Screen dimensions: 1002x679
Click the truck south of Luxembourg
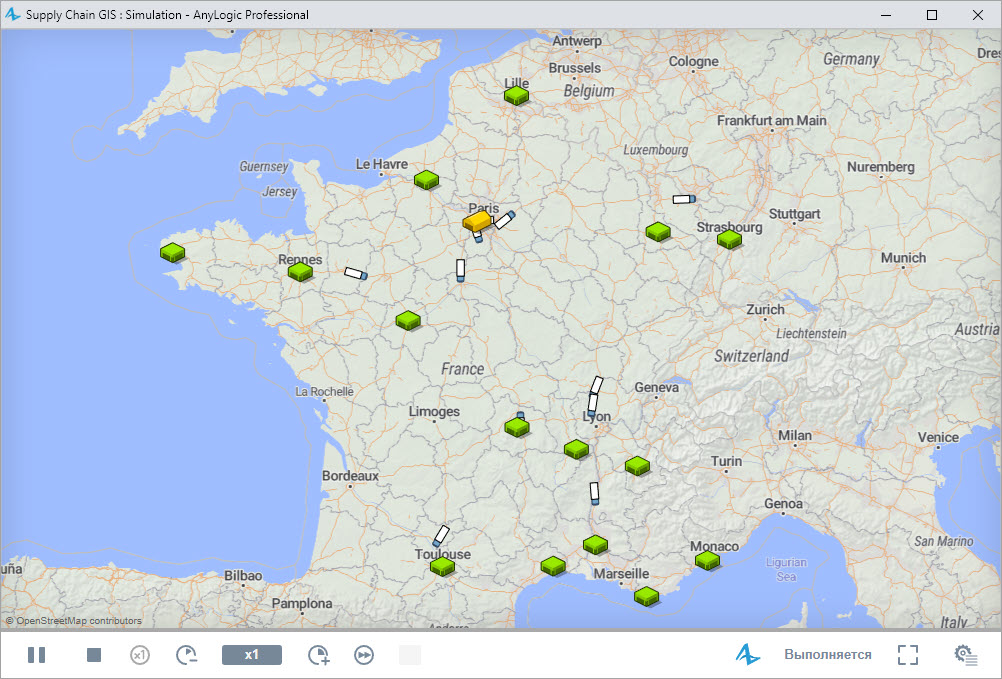tap(684, 199)
